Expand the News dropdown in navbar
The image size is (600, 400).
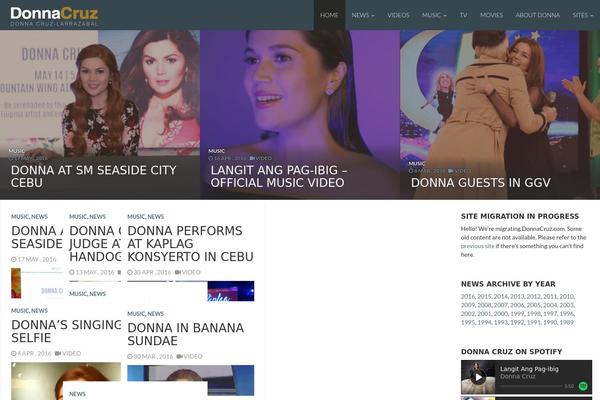[363, 15]
